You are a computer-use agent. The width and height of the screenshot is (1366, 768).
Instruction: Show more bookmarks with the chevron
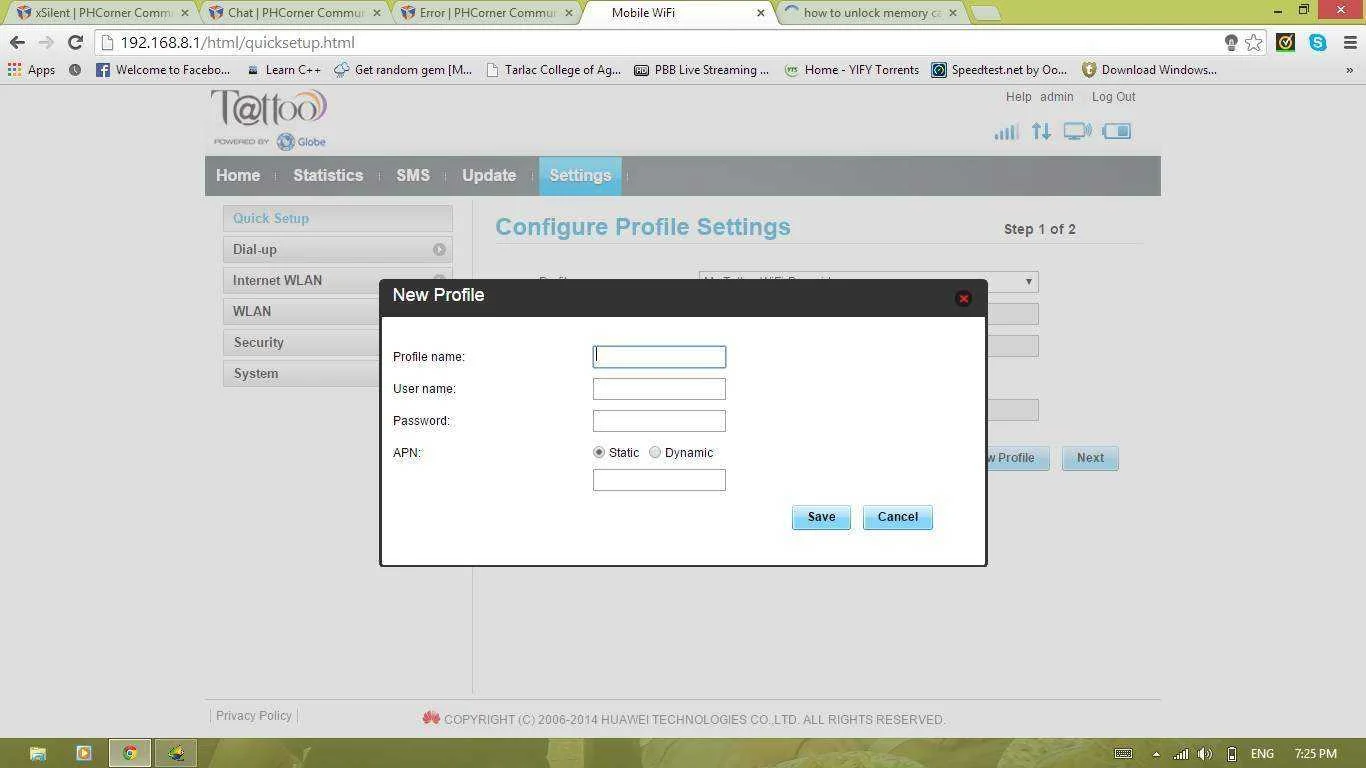pyautogui.click(x=1349, y=70)
